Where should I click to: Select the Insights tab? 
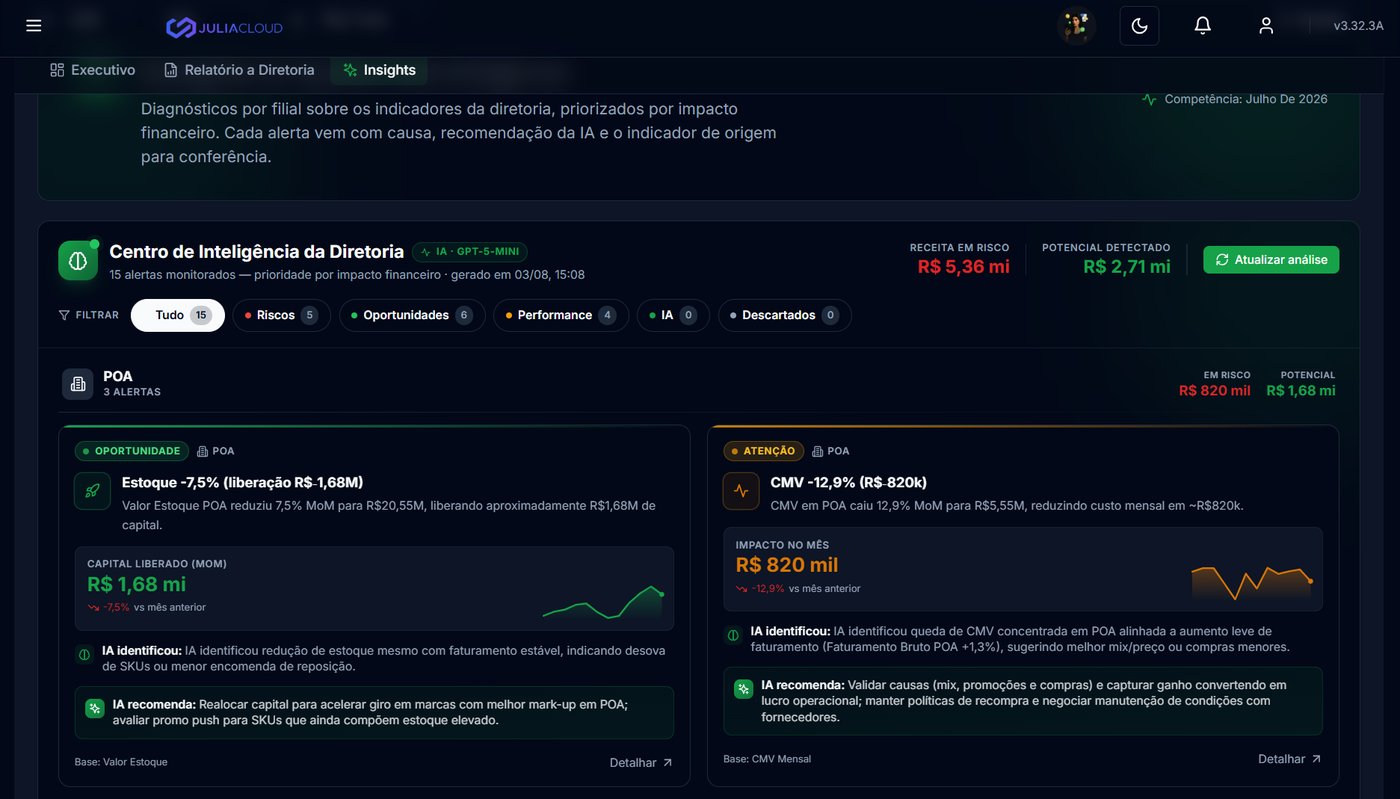(x=379, y=70)
